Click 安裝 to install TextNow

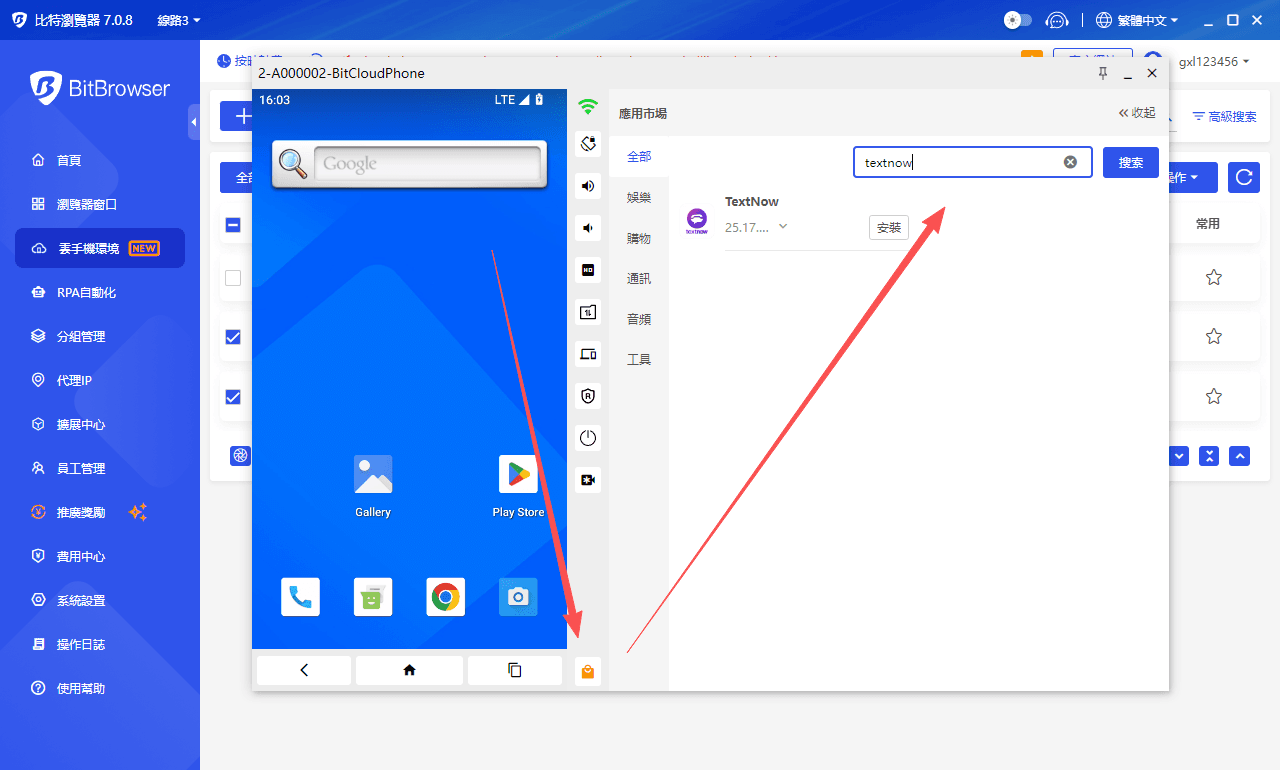click(x=888, y=227)
